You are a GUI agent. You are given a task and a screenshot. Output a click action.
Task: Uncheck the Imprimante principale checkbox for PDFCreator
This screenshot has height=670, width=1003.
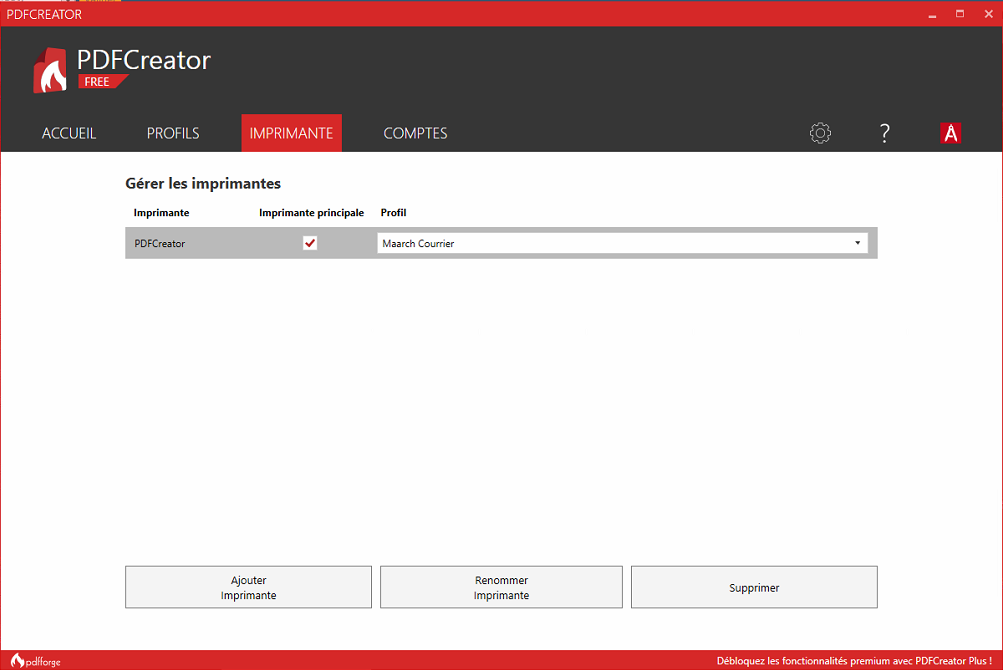[x=310, y=243]
